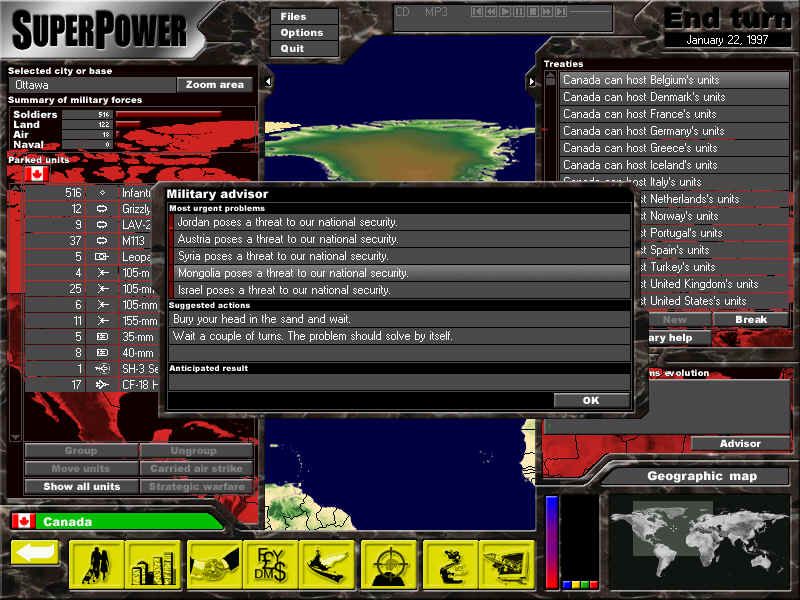This screenshot has width=800, height=600.
Task: Click the date January 22, 1997
Action: tap(727, 40)
